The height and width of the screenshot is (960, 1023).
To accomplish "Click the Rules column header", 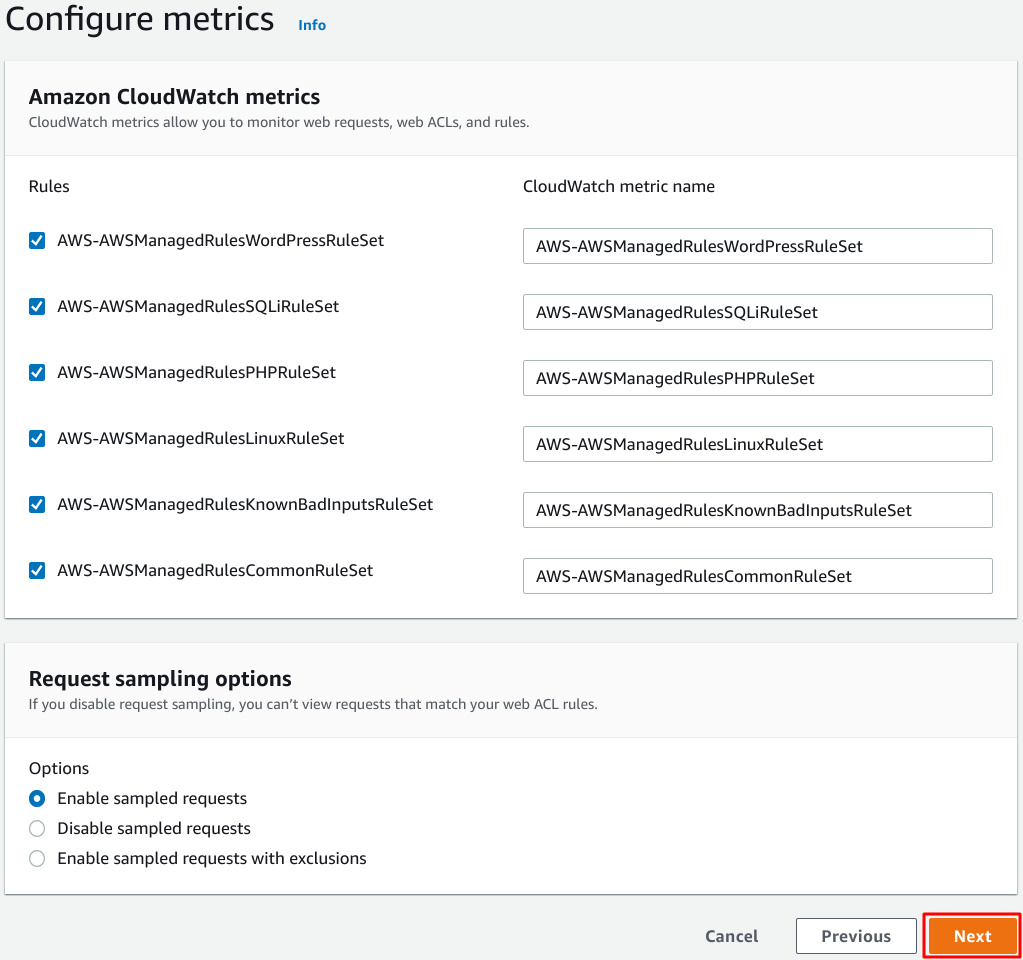I will pyautogui.click(x=49, y=187).
